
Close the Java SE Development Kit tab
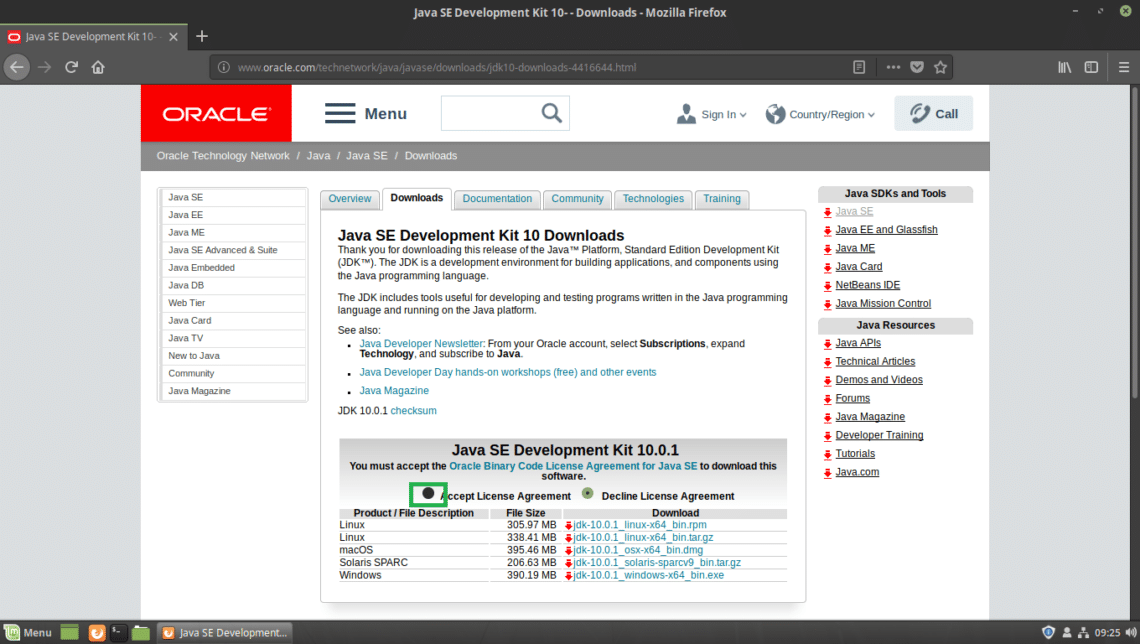[x=173, y=37]
